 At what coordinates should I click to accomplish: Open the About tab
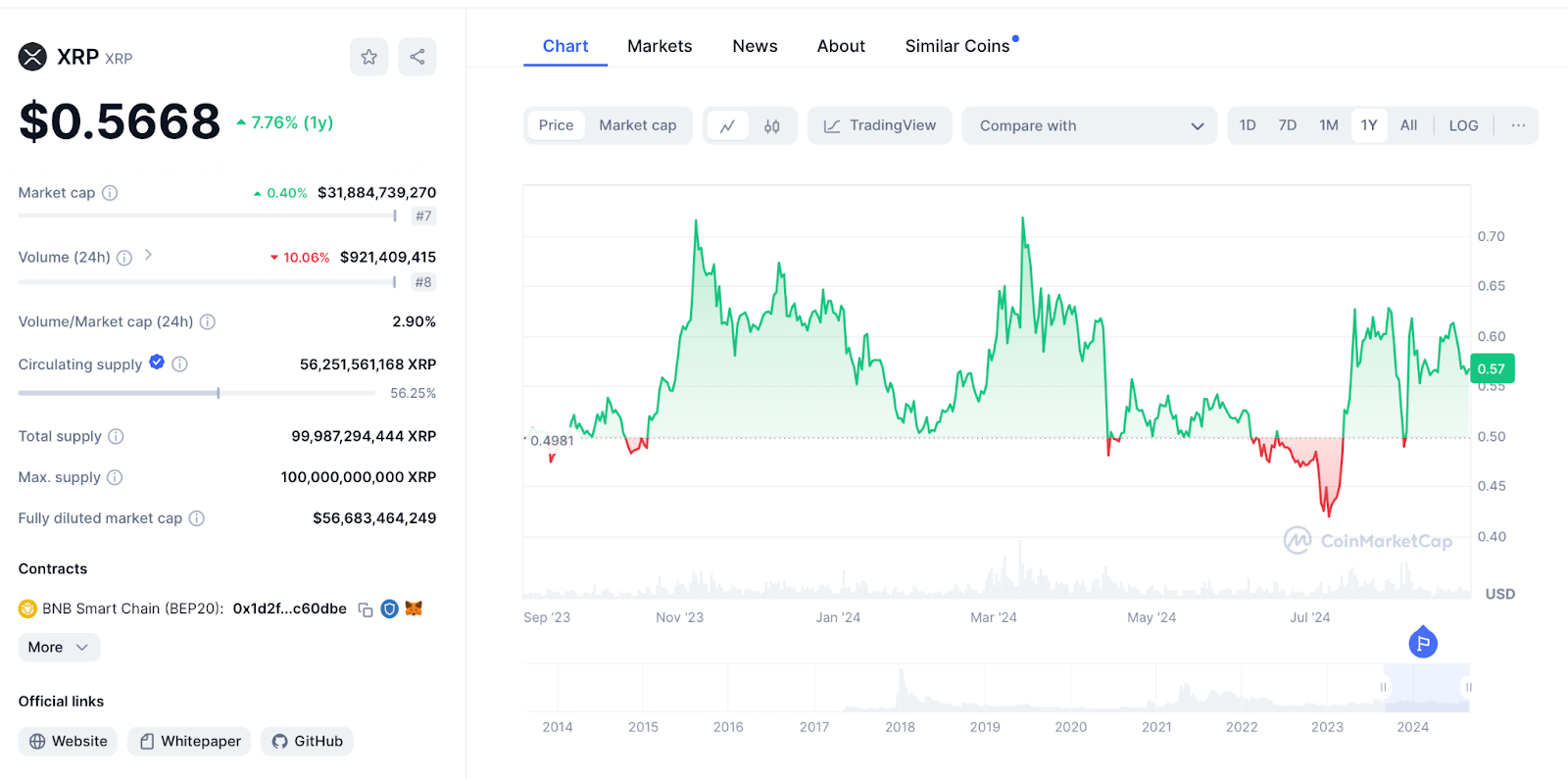[x=841, y=46]
